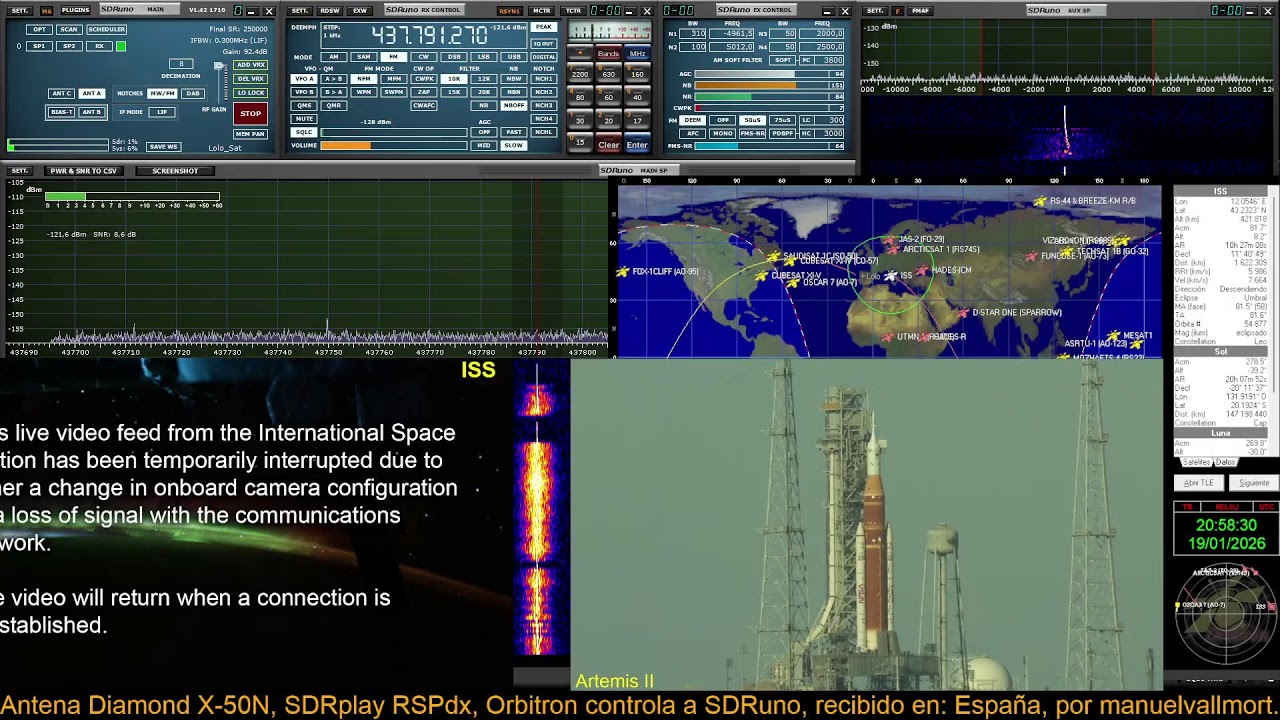Open RDSW in RX CONTROL window
Screen dimensions: 1280x720
pyautogui.click(x=330, y=11)
